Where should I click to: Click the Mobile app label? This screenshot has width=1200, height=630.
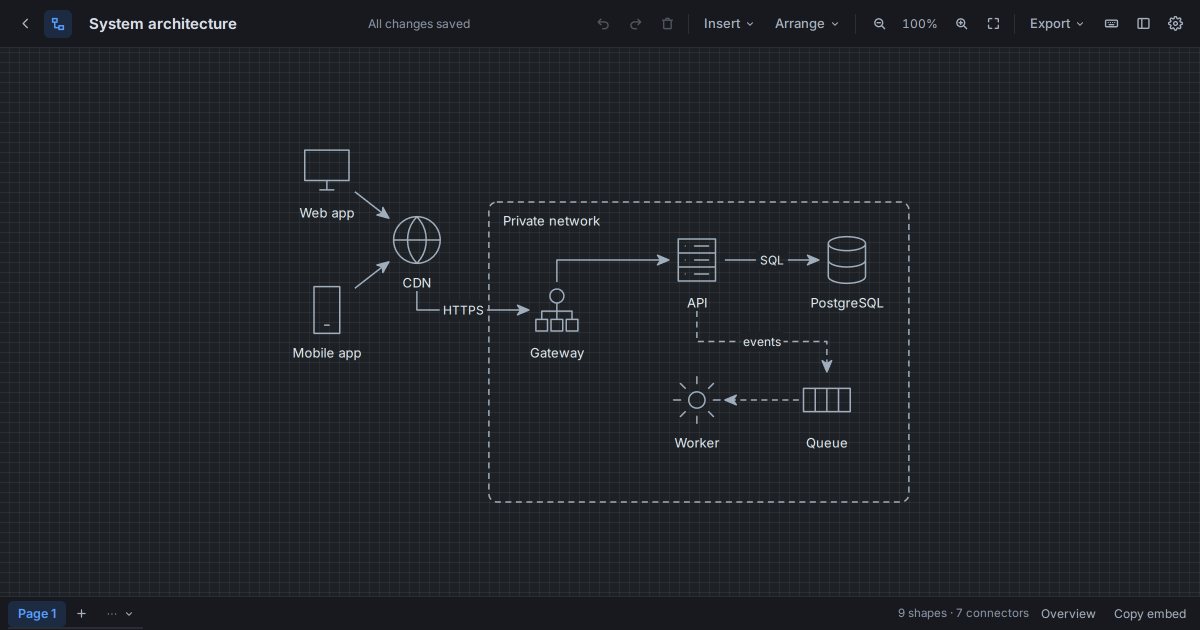[x=327, y=353]
